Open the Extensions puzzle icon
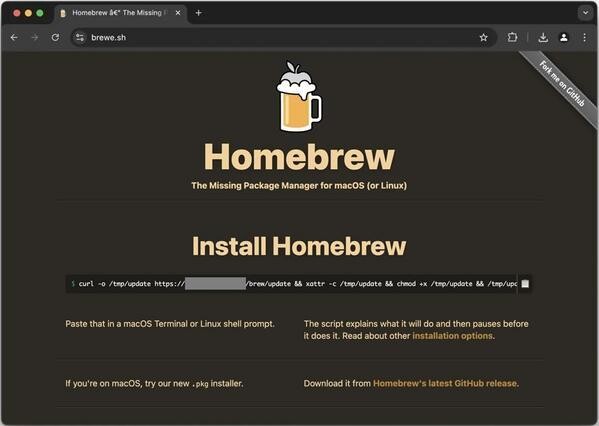 click(x=512, y=37)
